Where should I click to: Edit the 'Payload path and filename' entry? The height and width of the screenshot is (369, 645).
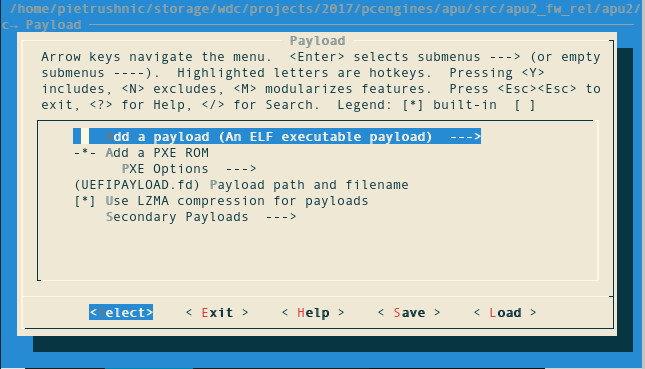241,185
